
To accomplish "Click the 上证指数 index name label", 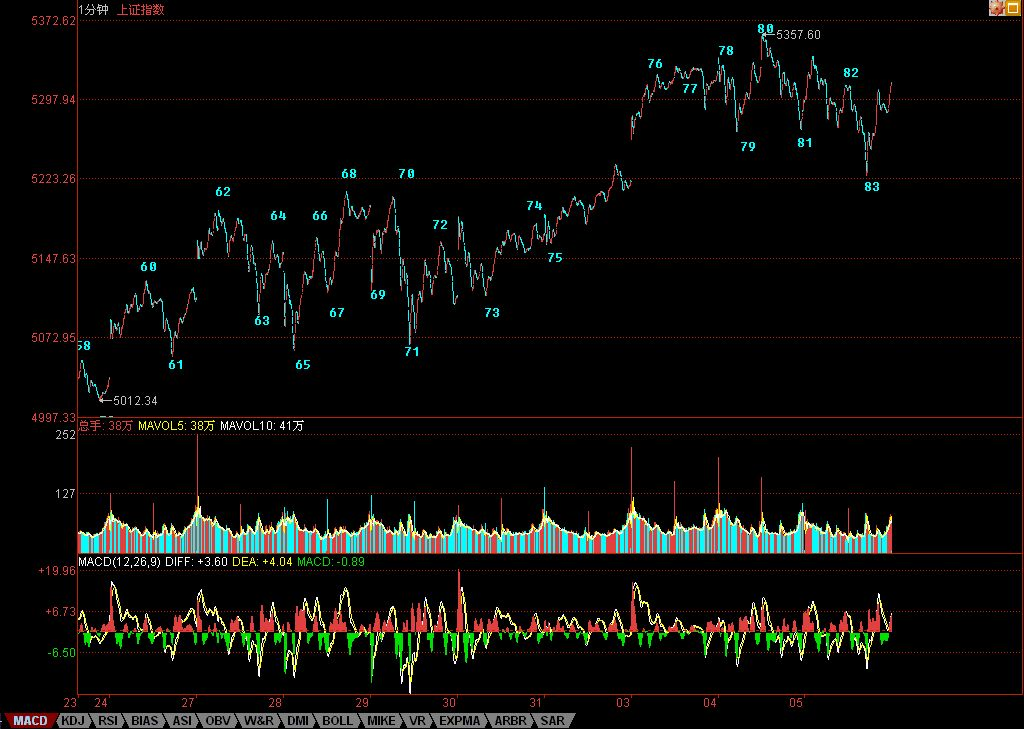I will (141, 9).
